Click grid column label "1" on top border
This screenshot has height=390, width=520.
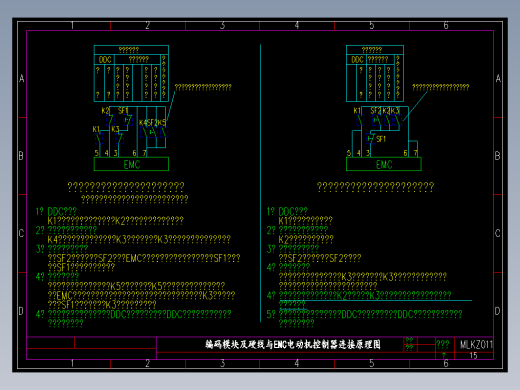(72, 25)
